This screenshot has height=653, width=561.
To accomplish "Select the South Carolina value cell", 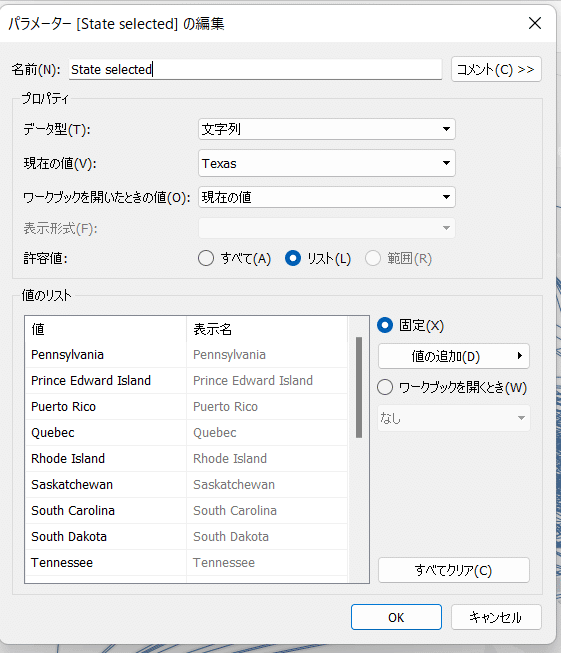I will [106, 511].
